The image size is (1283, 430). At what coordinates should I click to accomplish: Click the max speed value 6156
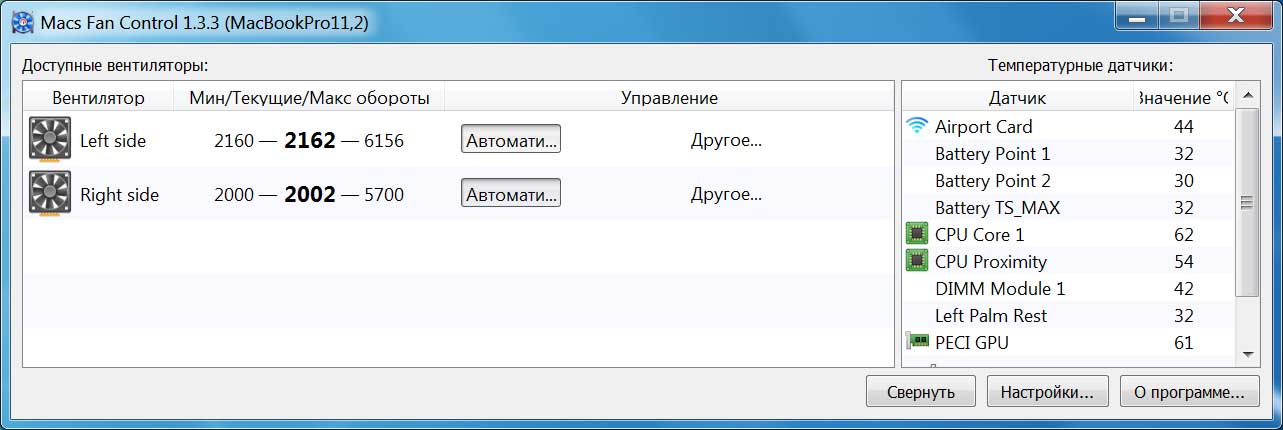(384, 140)
